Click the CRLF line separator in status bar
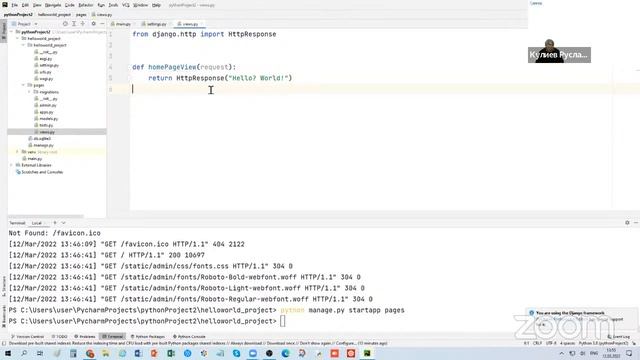The height and width of the screenshot is (360, 640). point(537,343)
